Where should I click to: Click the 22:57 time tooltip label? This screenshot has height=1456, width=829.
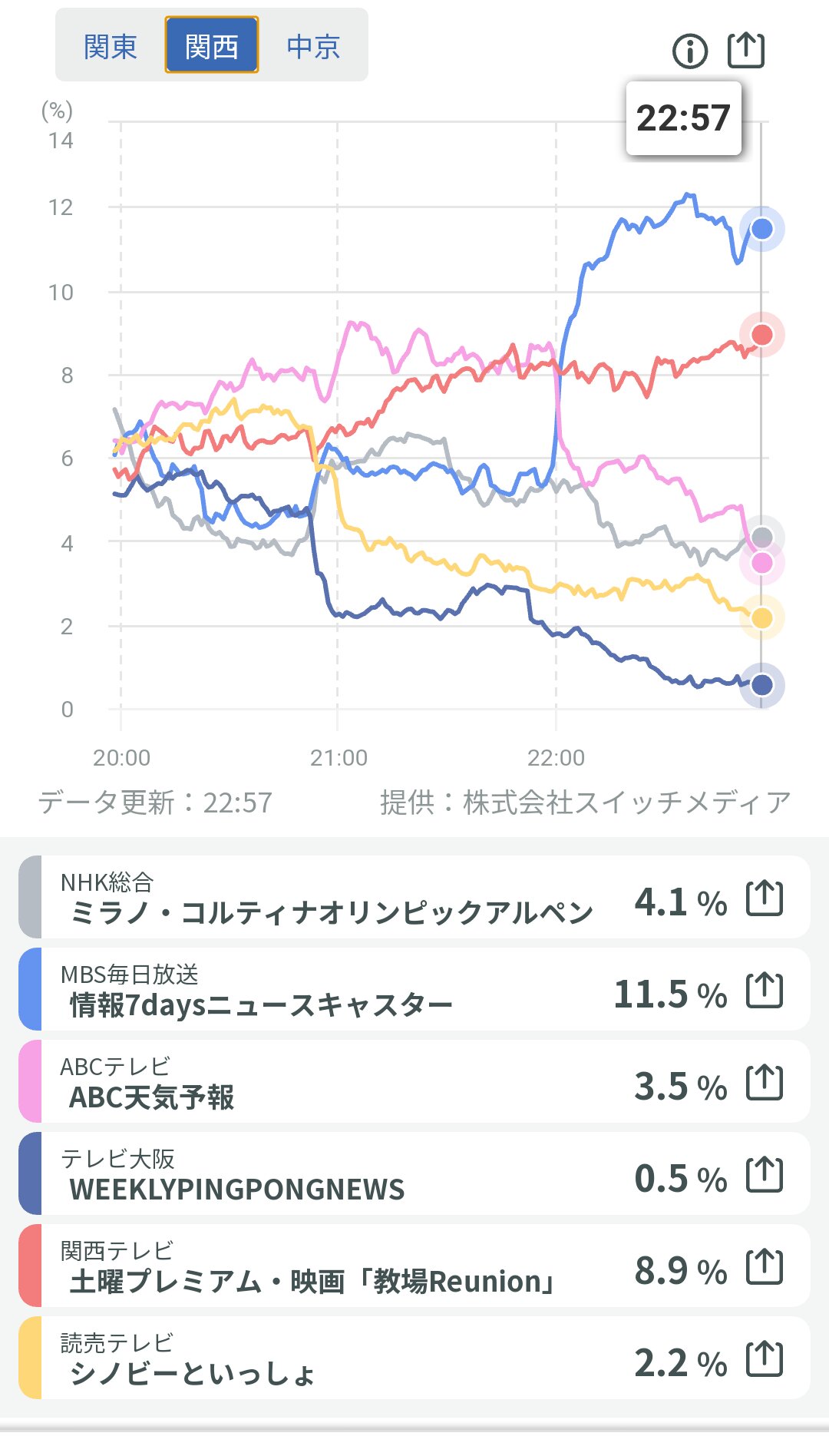(x=683, y=118)
